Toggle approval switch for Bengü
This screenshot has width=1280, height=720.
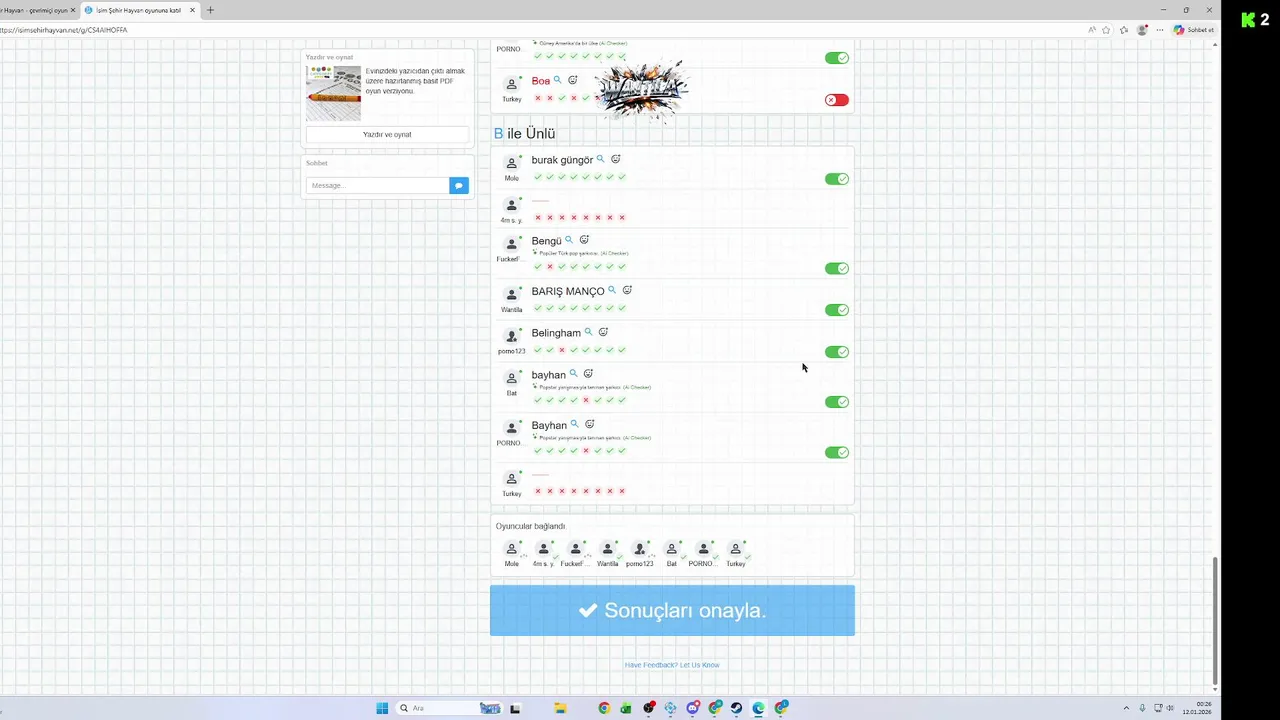pyautogui.click(x=837, y=268)
